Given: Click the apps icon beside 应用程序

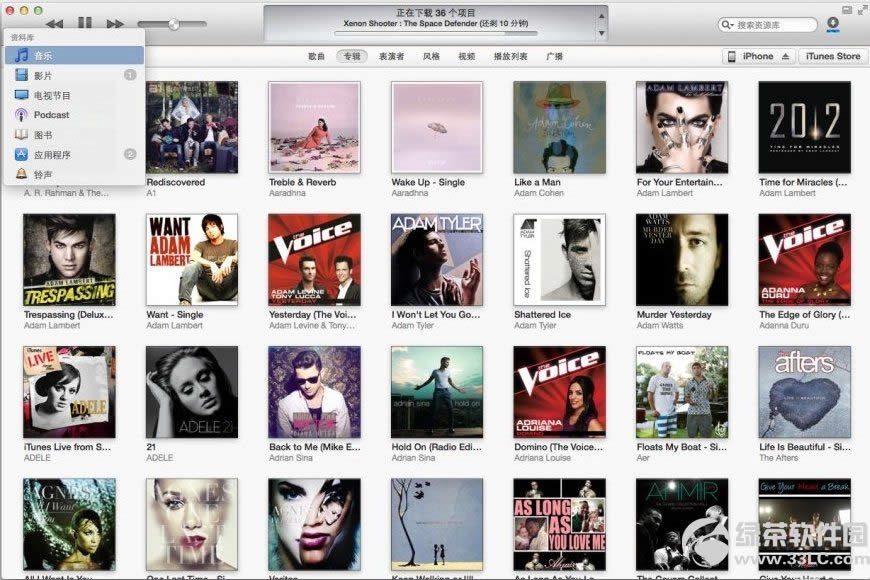Looking at the screenshot, I should (21, 154).
